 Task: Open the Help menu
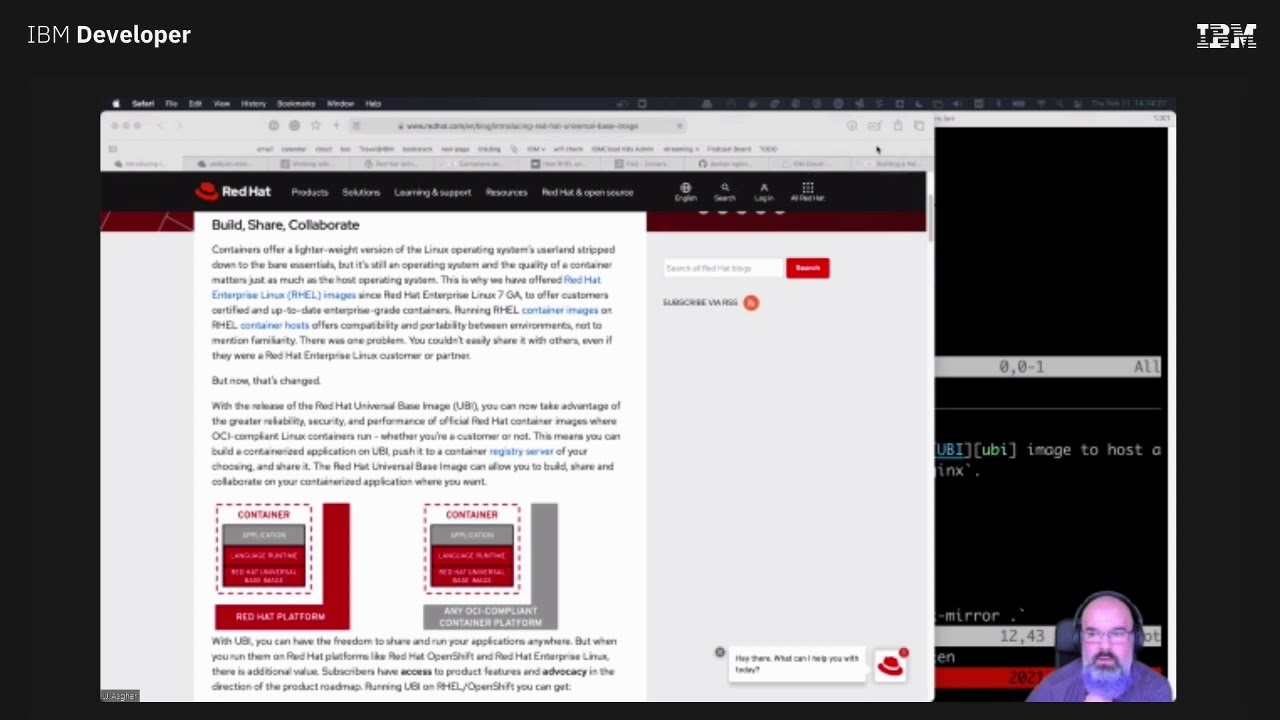pos(373,104)
